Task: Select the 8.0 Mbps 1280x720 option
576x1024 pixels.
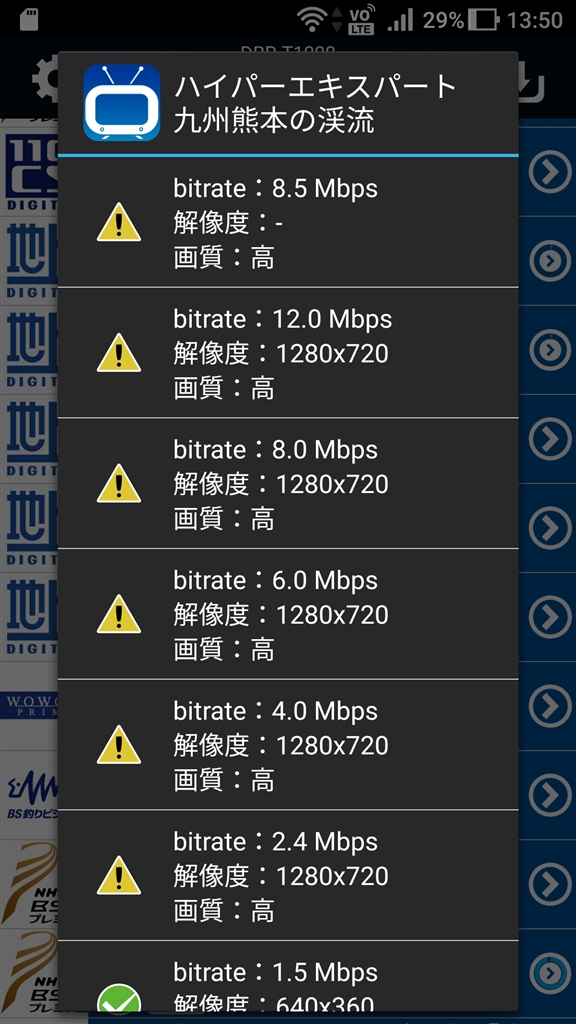Action: pyautogui.click(x=288, y=483)
